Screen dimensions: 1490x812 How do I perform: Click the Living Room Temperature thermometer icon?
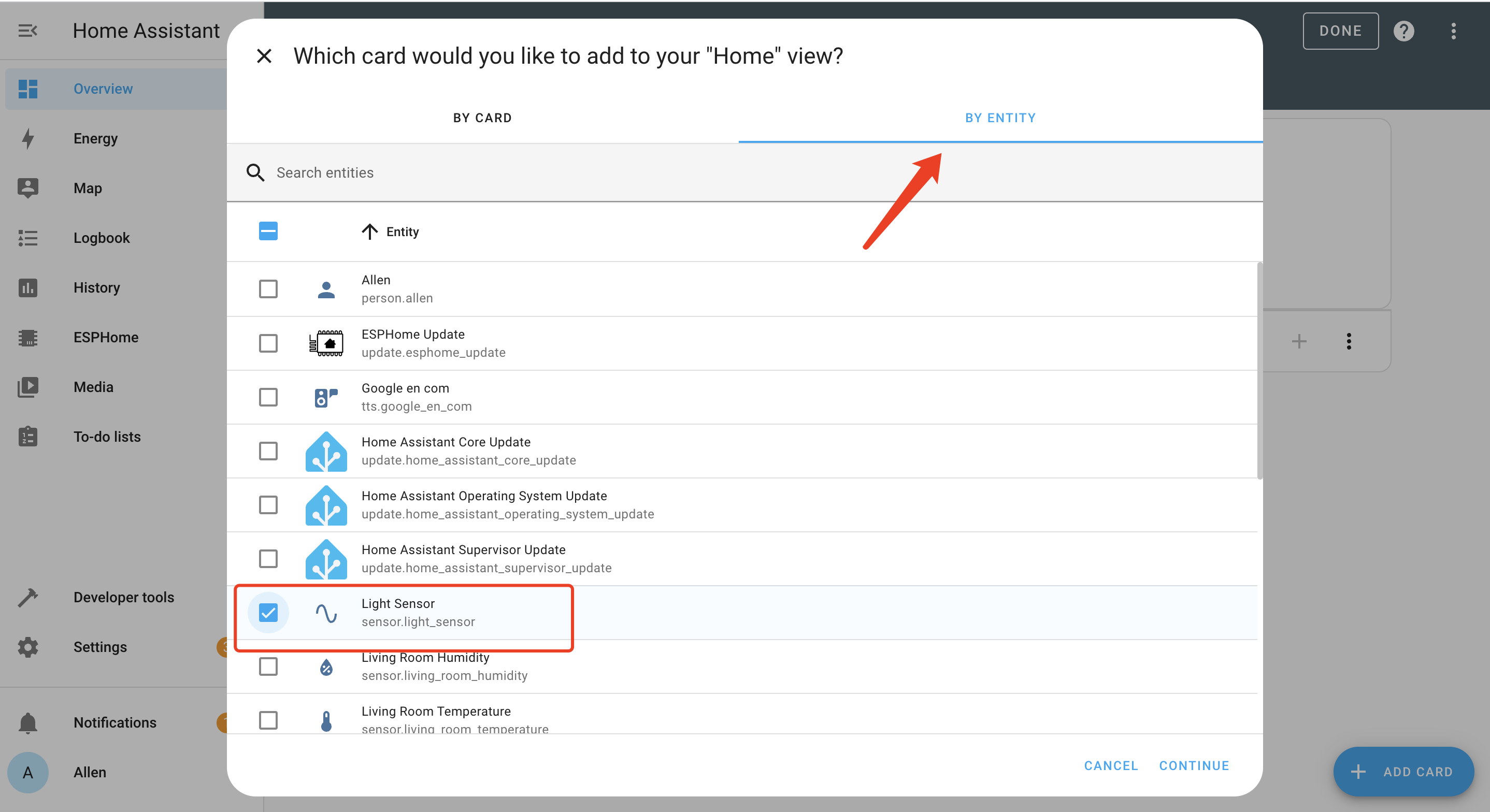click(x=326, y=721)
